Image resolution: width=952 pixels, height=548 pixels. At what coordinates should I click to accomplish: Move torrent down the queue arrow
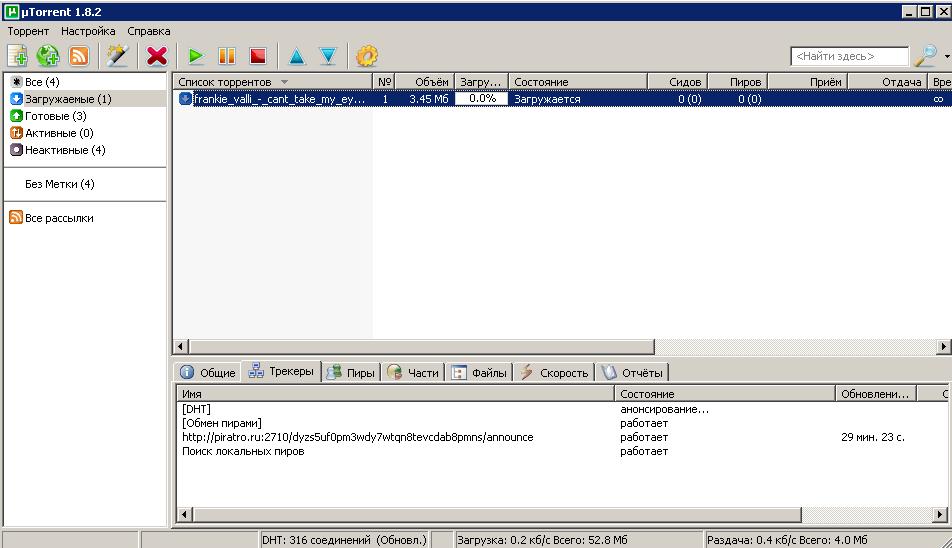(x=328, y=56)
